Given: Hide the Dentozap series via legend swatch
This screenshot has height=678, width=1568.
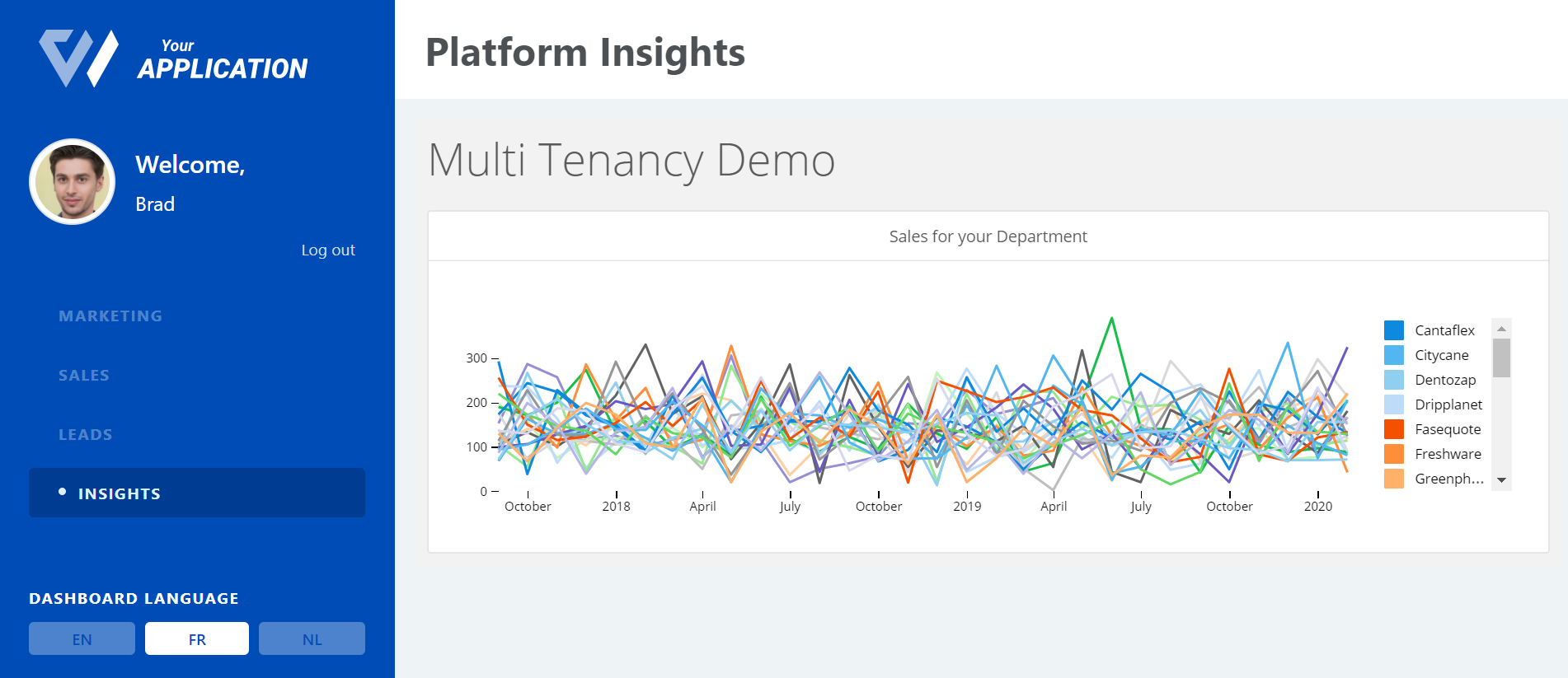Looking at the screenshot, I should pyautogui.click(x=1394, y=380).
